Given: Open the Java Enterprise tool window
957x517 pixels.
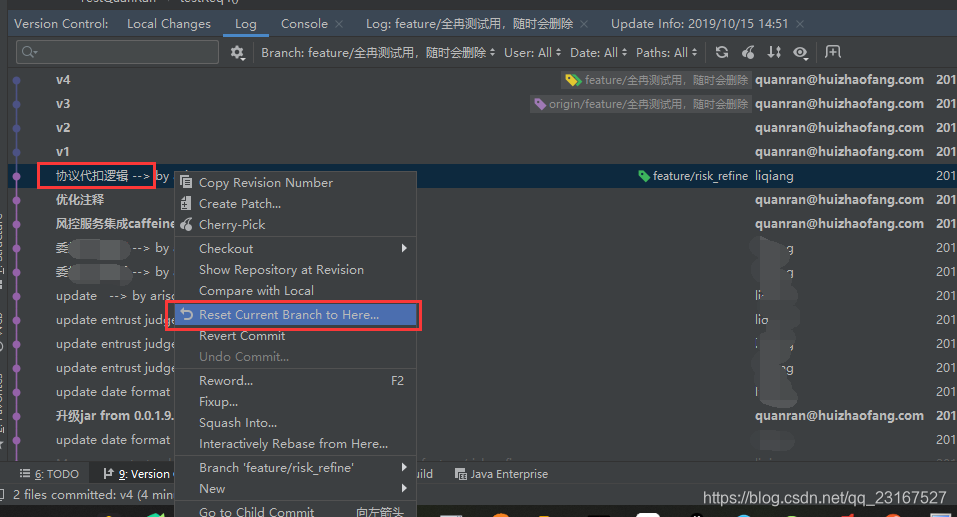Looking at the screenshot, I should tap(502, 474).
